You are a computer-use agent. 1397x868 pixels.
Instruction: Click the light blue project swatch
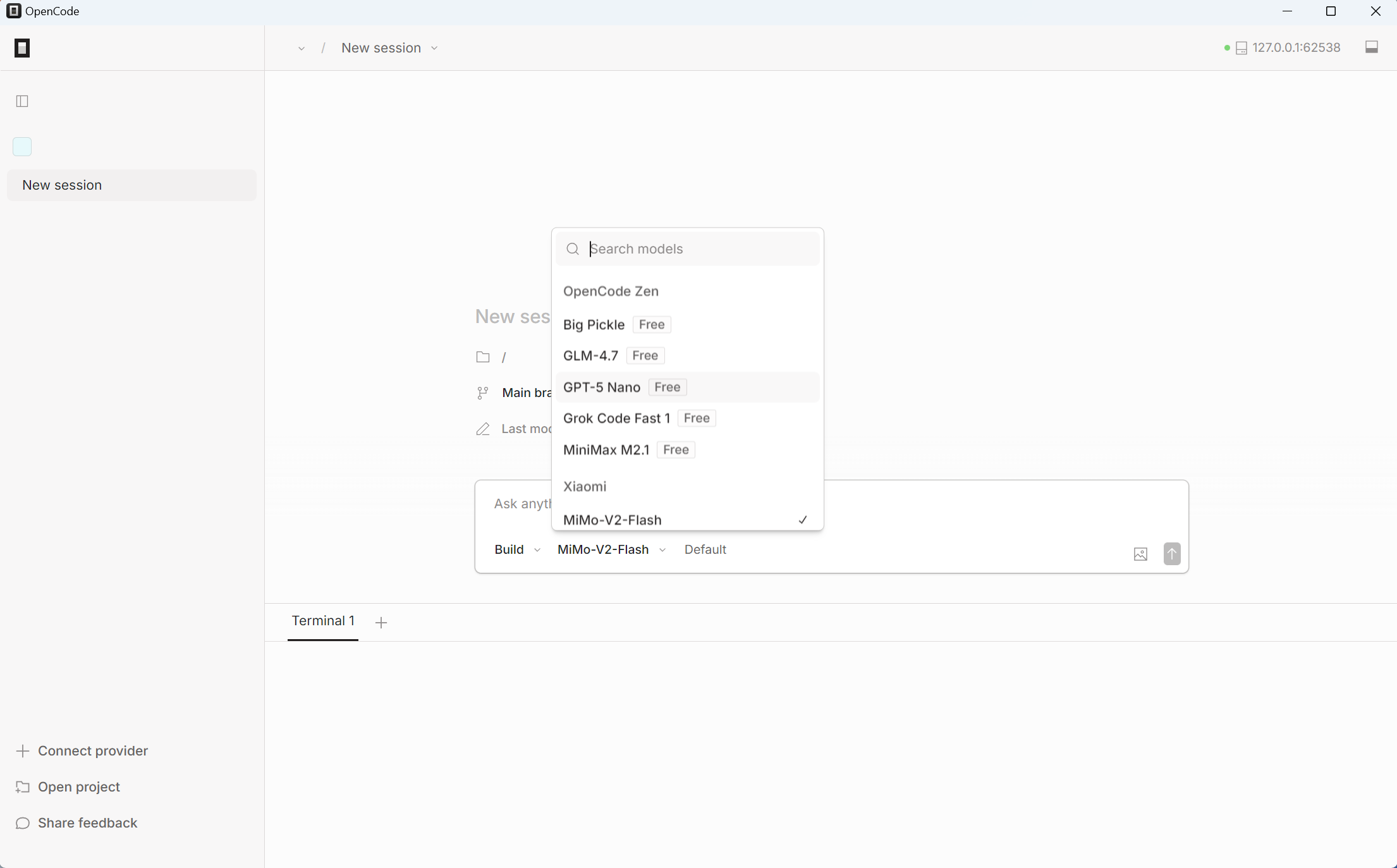tap(22, 147)
